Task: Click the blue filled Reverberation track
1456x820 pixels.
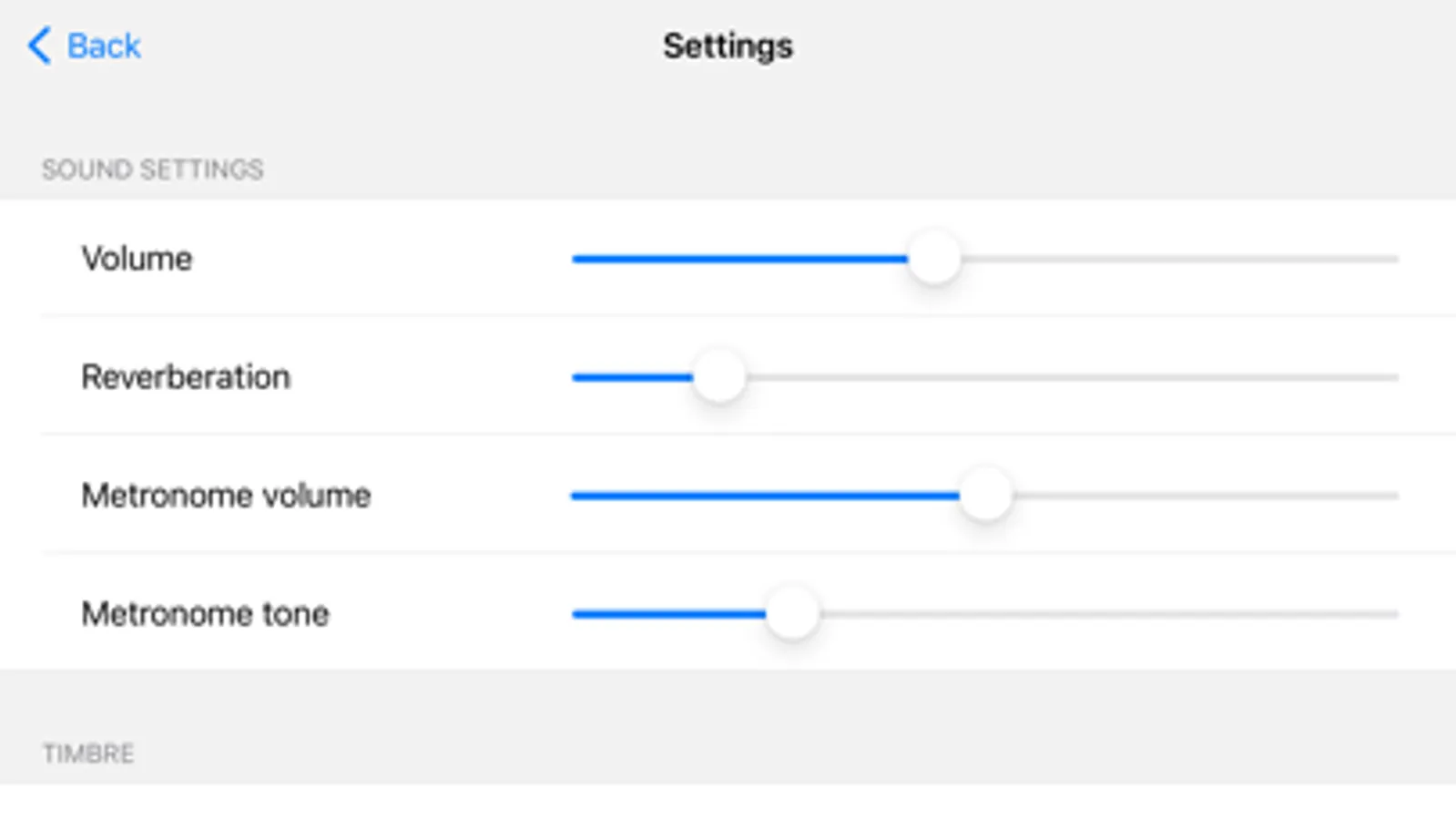Action: [x=630, y=378]
